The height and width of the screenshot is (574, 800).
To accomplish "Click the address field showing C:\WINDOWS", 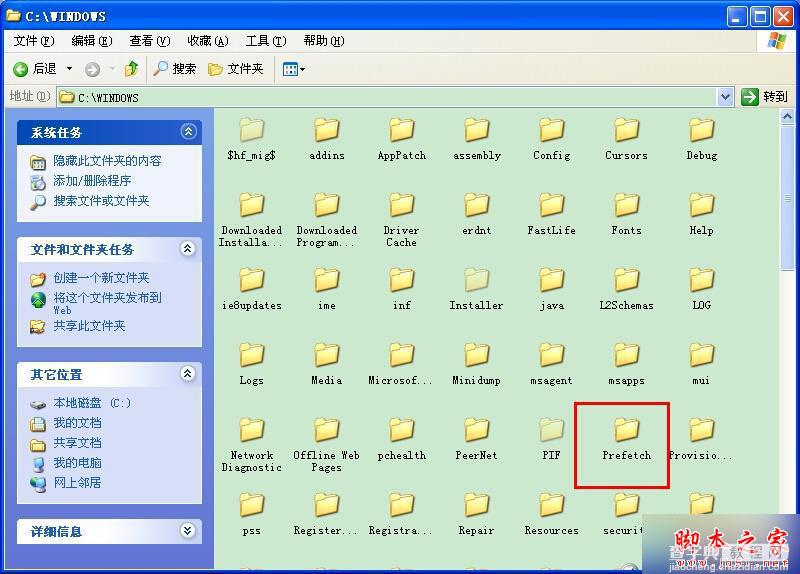I will coord(387,97).
